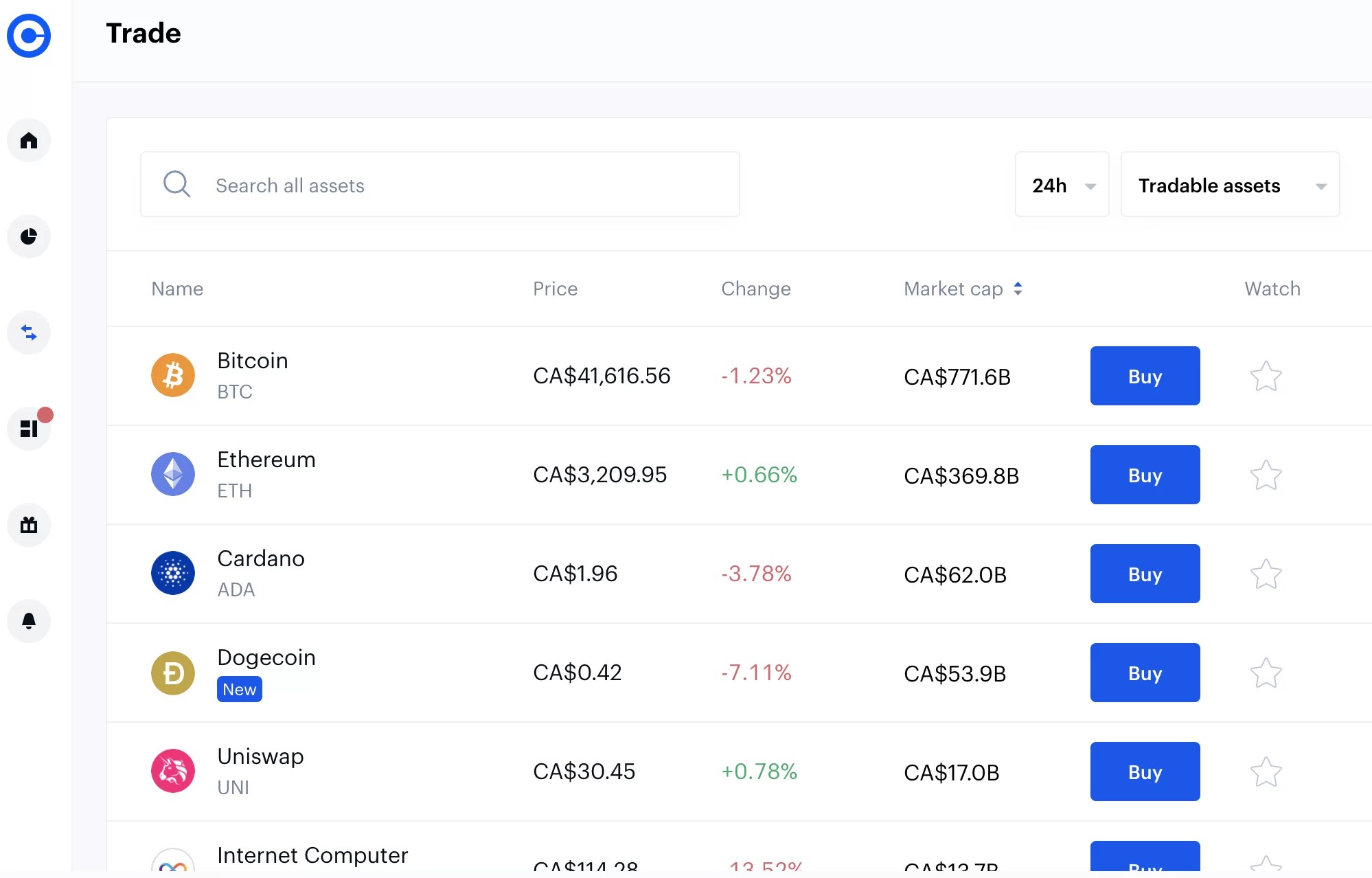Click the Dogecoin coin logo
1372x878 pixels.
pos(172,673)
